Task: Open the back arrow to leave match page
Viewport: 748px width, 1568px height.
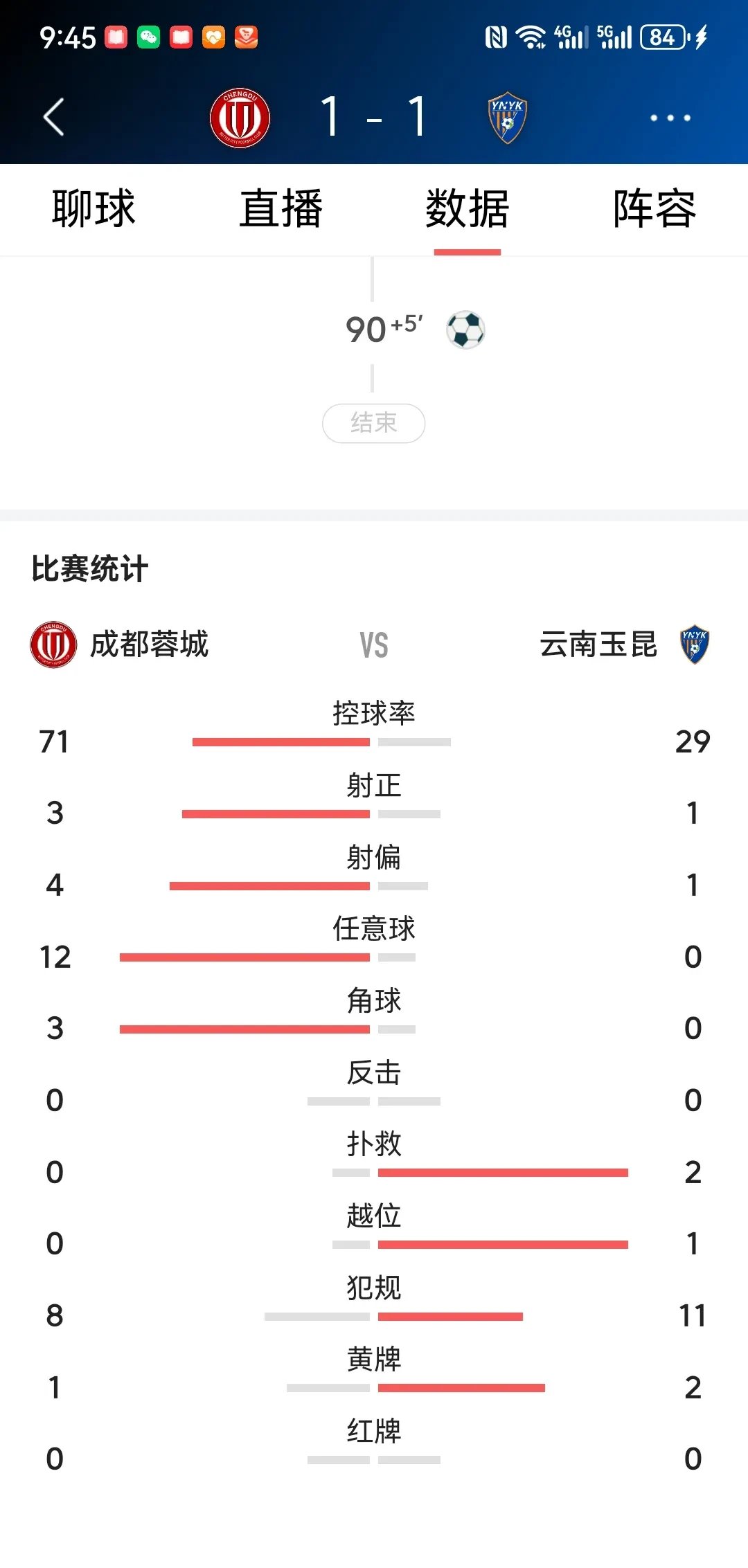Action: click(x=55, y=118)
